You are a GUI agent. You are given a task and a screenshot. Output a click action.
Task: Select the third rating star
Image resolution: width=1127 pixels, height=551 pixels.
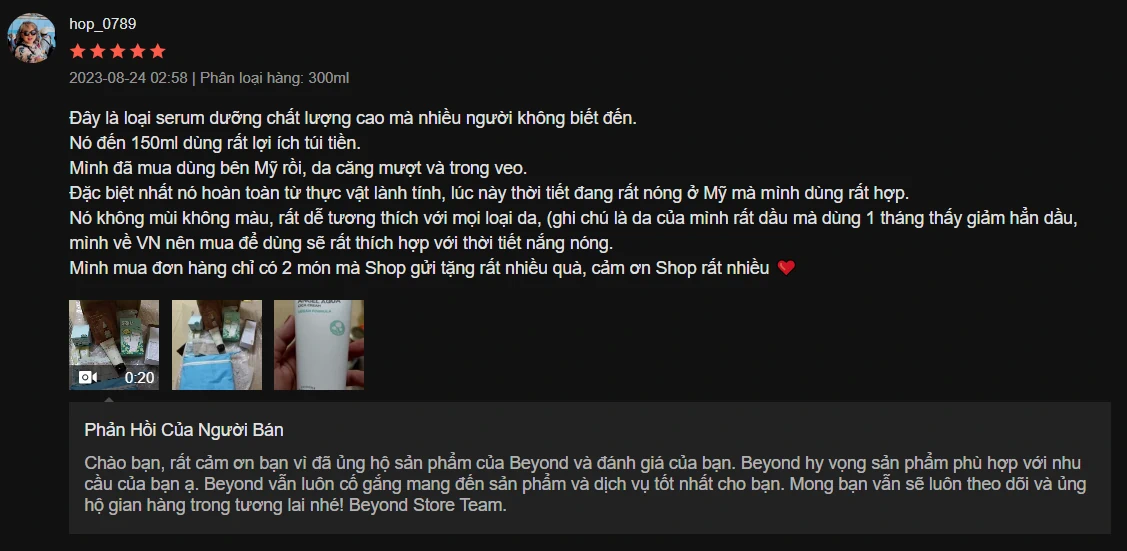pos(117,52)
